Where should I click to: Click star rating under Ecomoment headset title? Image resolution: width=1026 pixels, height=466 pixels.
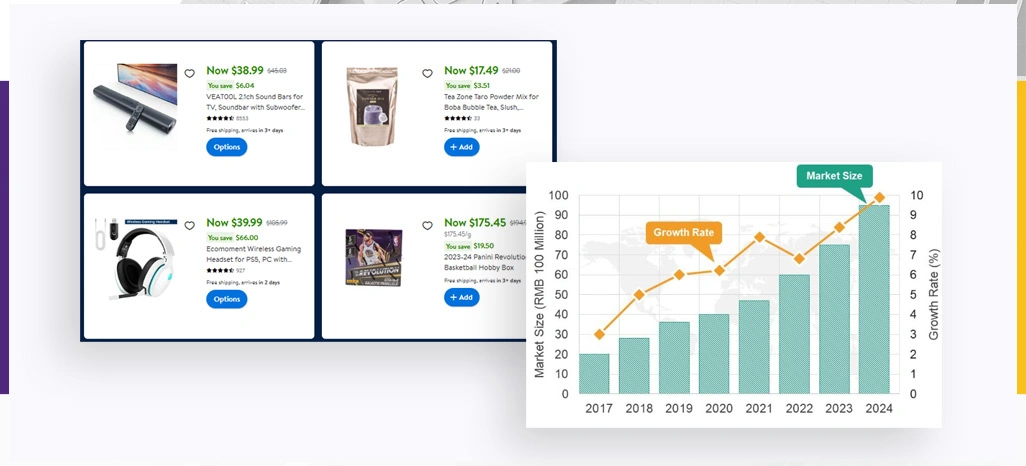(220, 270)
